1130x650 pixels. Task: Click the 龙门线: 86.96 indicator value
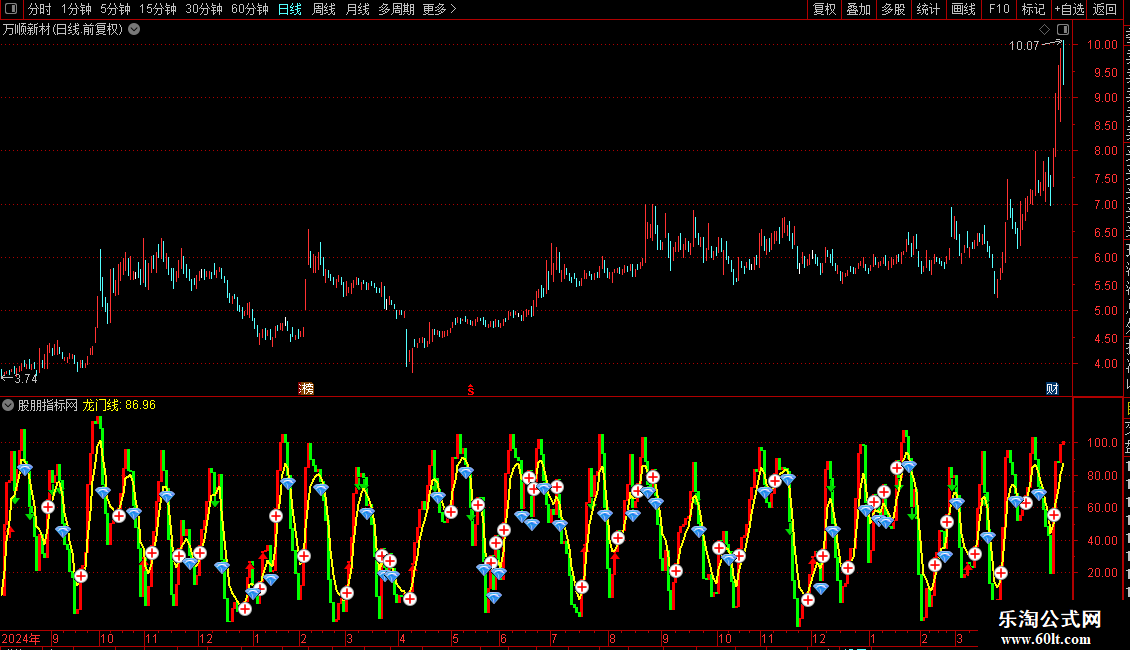[x=119, y=405]
